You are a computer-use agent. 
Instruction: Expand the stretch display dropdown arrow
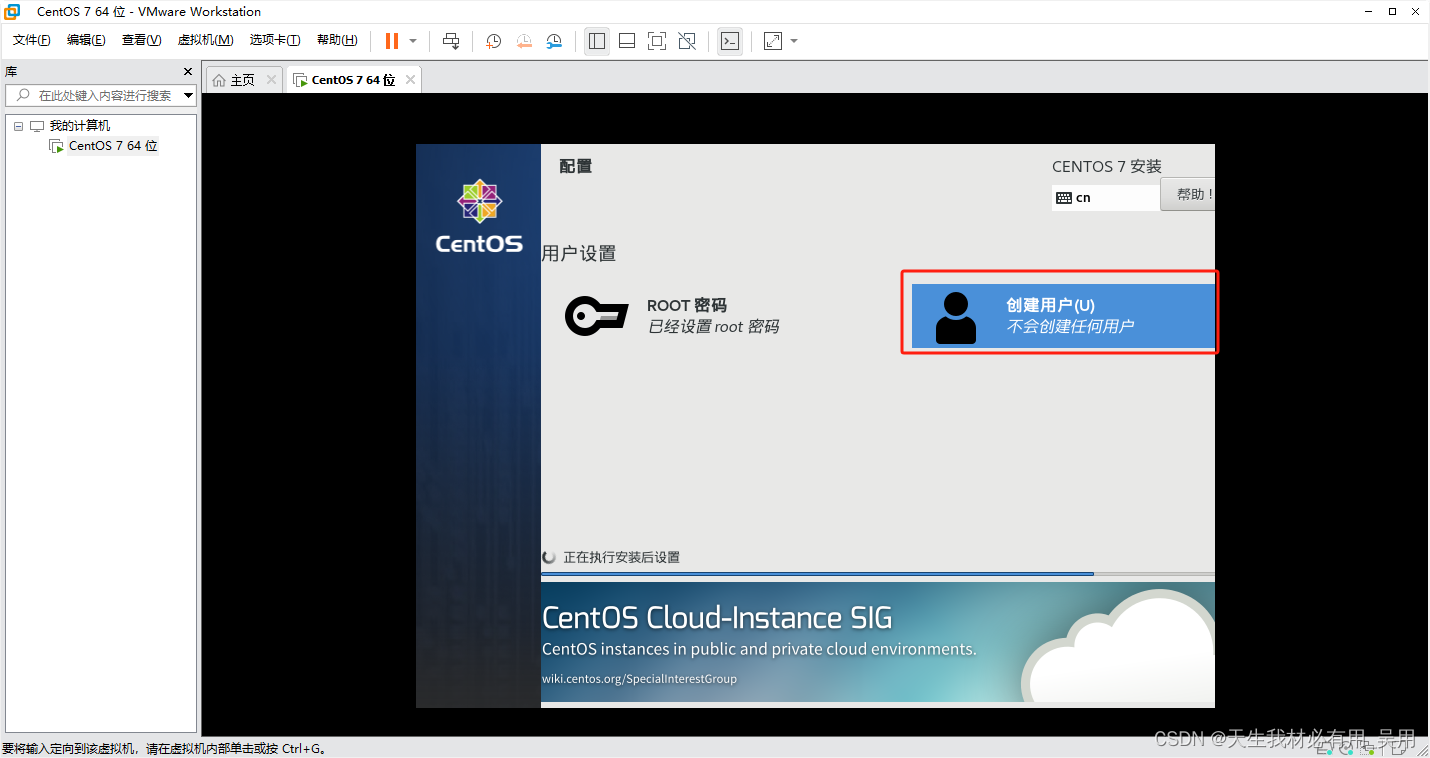794,41
